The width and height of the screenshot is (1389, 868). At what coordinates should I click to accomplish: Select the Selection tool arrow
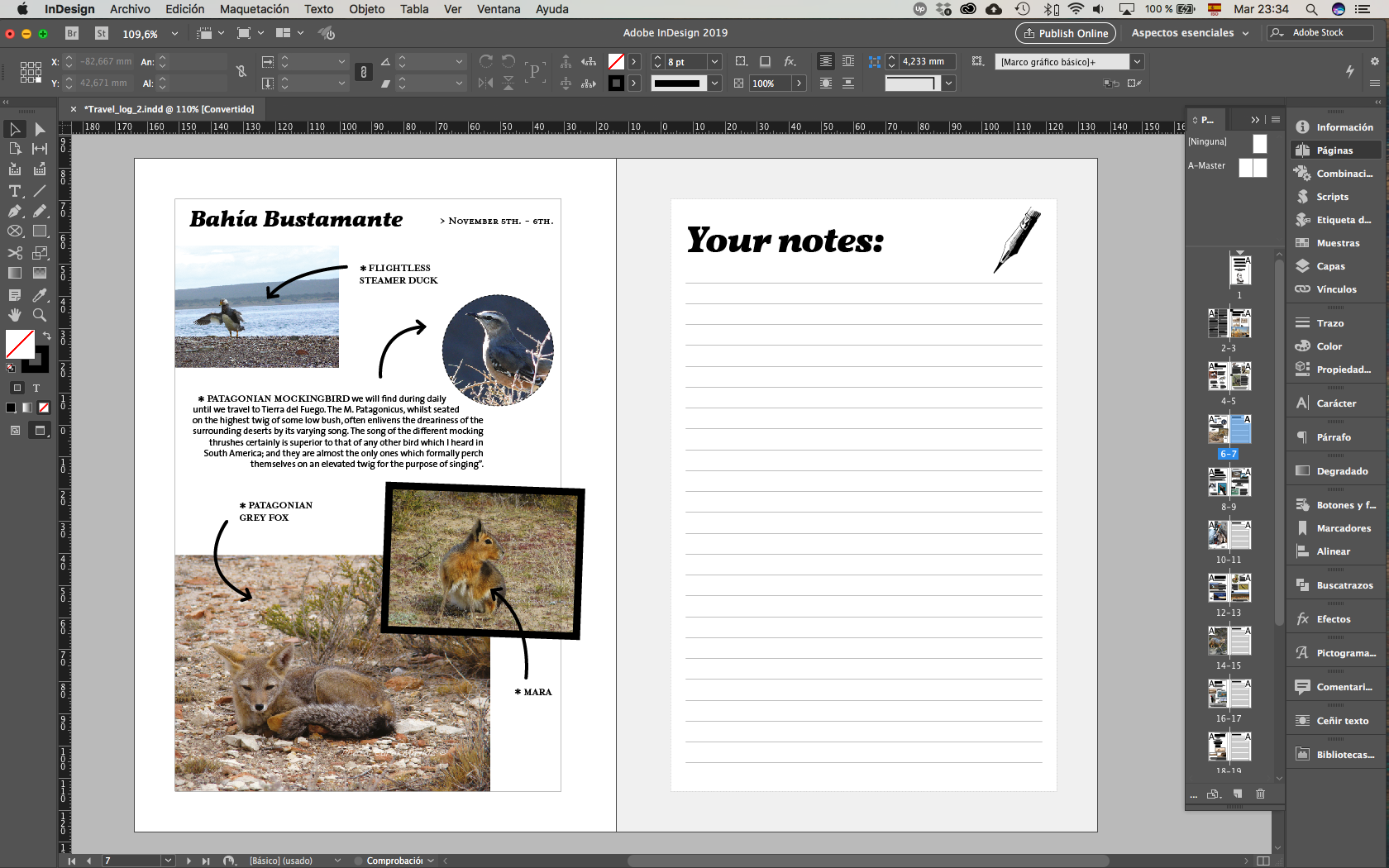[15, 129]
